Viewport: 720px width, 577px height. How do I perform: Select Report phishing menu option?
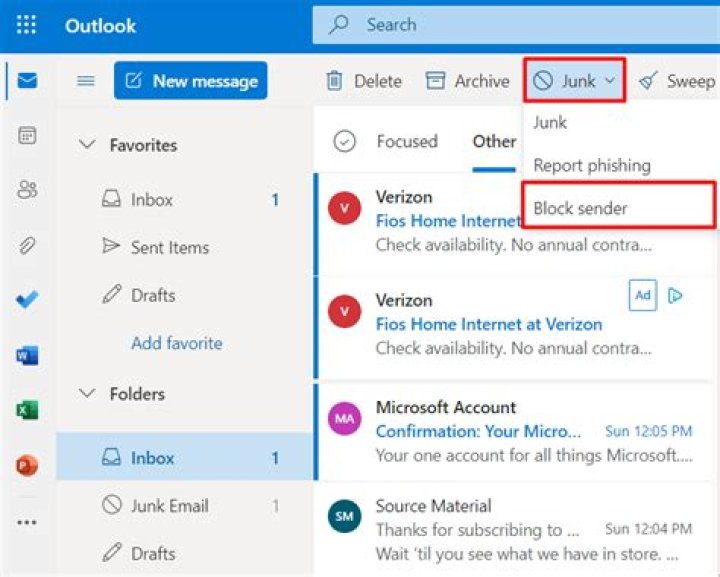pos(591,165)
